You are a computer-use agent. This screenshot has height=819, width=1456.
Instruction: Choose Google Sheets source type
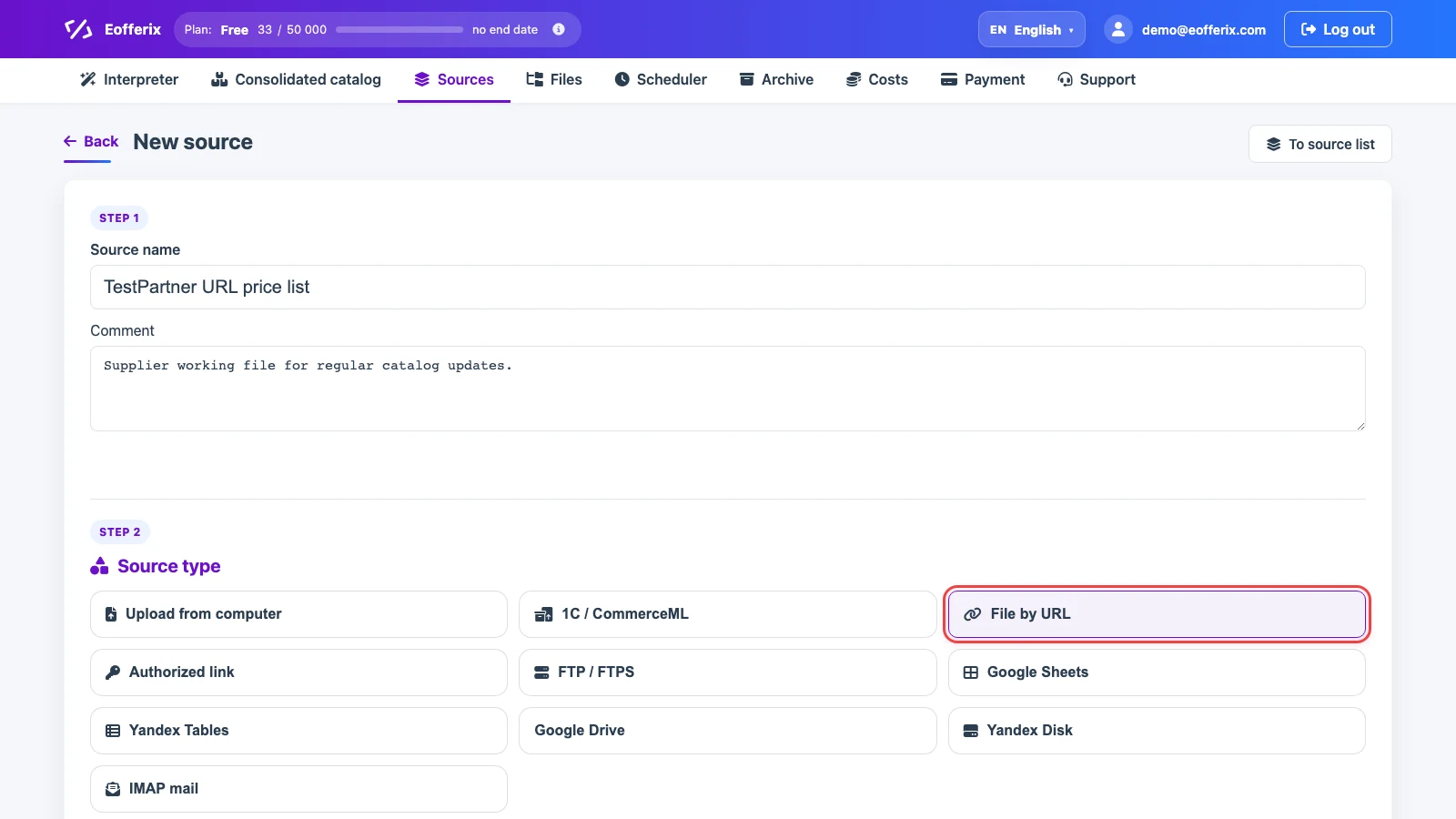click(x=1157, y=672)
